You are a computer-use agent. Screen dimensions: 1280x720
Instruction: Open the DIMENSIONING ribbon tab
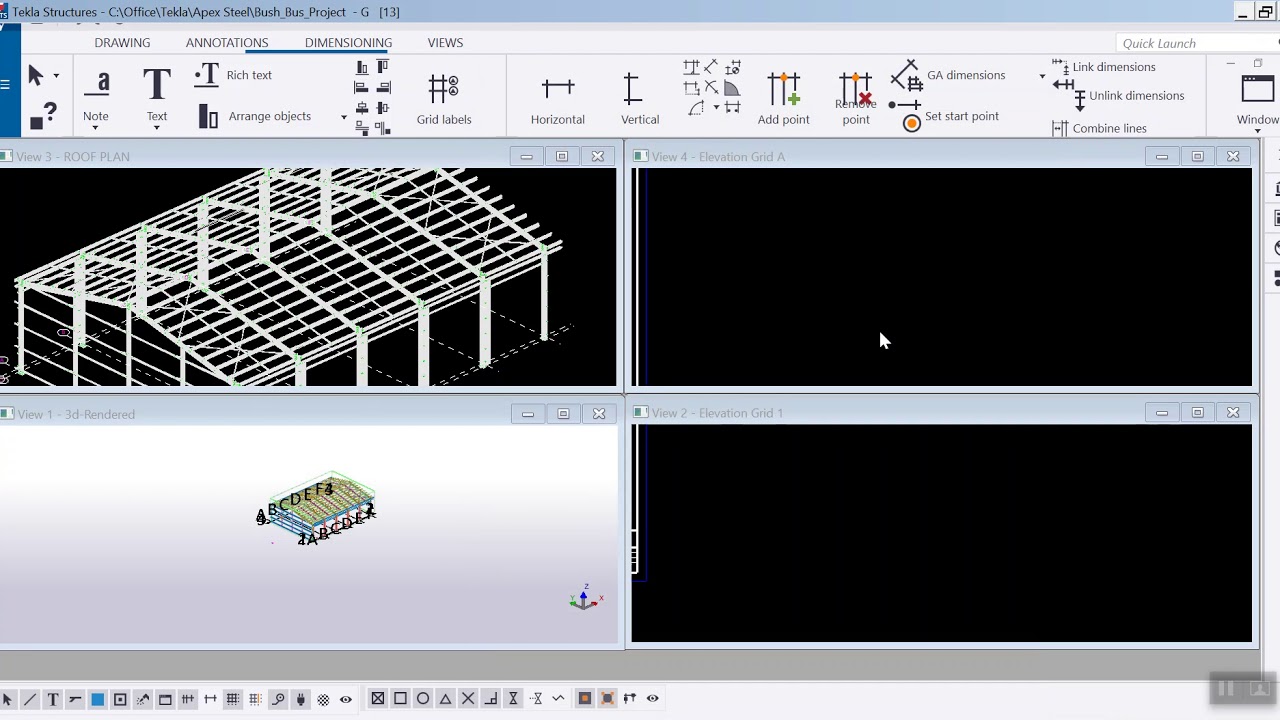[x=348, y=43]
